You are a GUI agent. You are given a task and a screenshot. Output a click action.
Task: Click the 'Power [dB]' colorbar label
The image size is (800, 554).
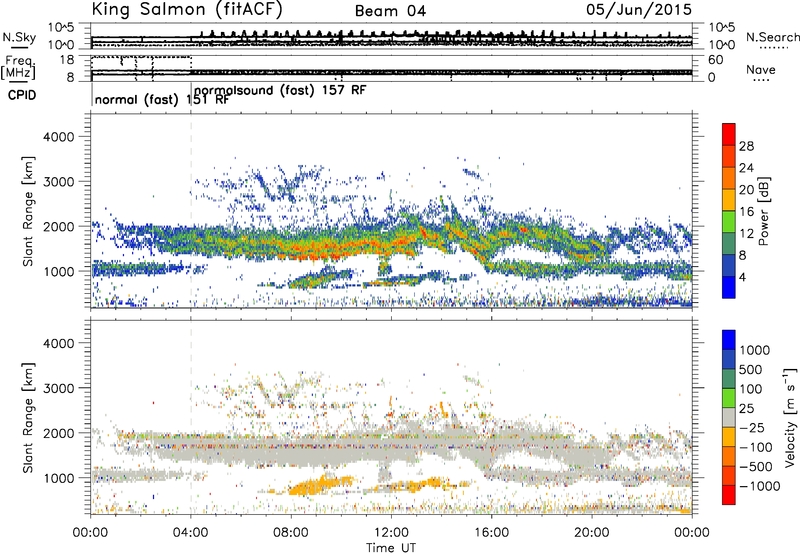click(x=764, y=211)
